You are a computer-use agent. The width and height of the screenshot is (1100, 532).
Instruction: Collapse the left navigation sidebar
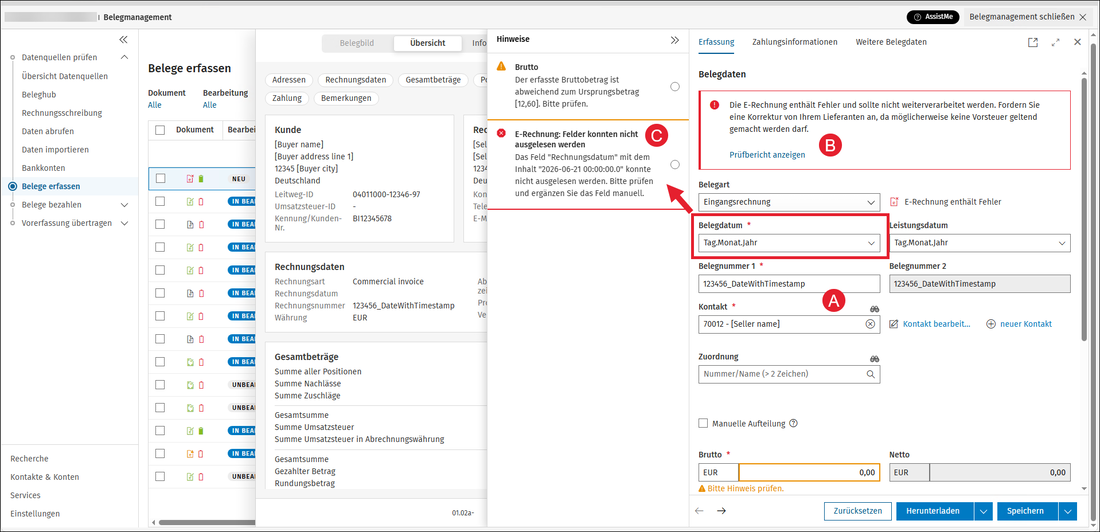tap(123, 40)
